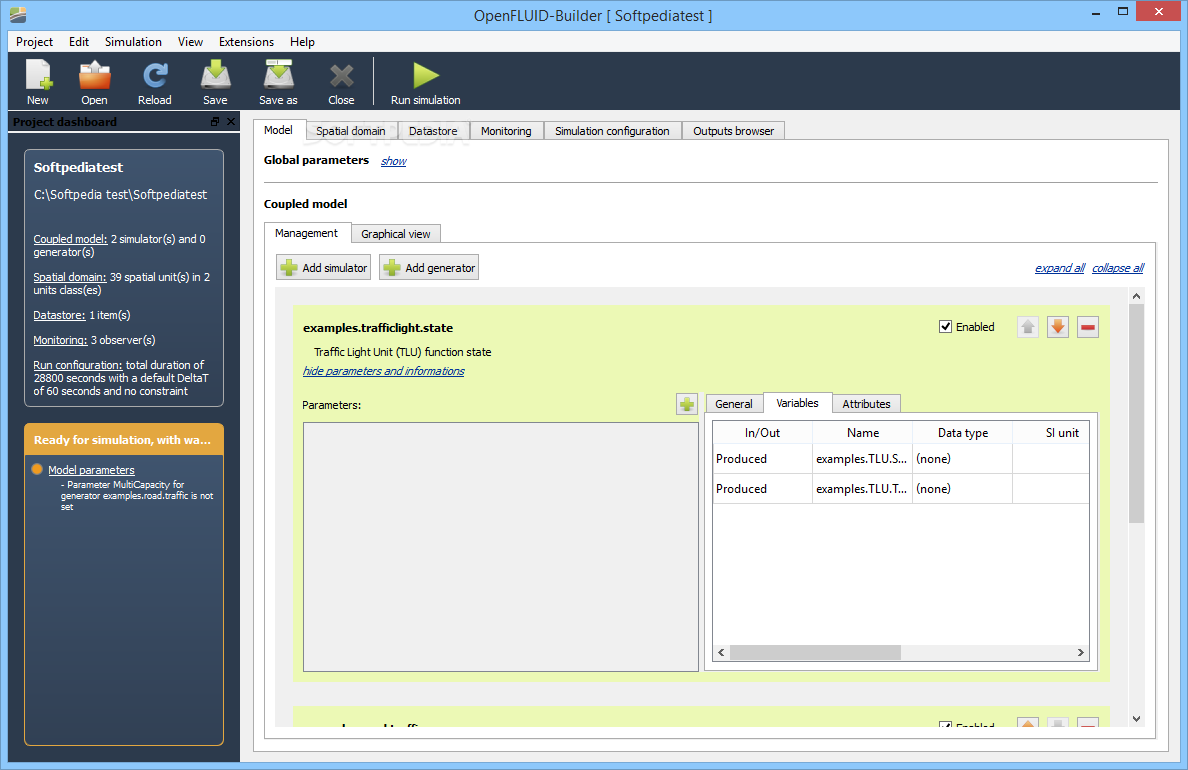Image resolution: width=1188 pixels, height=770 pixels.
Task: Run simulation with green play icon
Action: coord(426,82)
